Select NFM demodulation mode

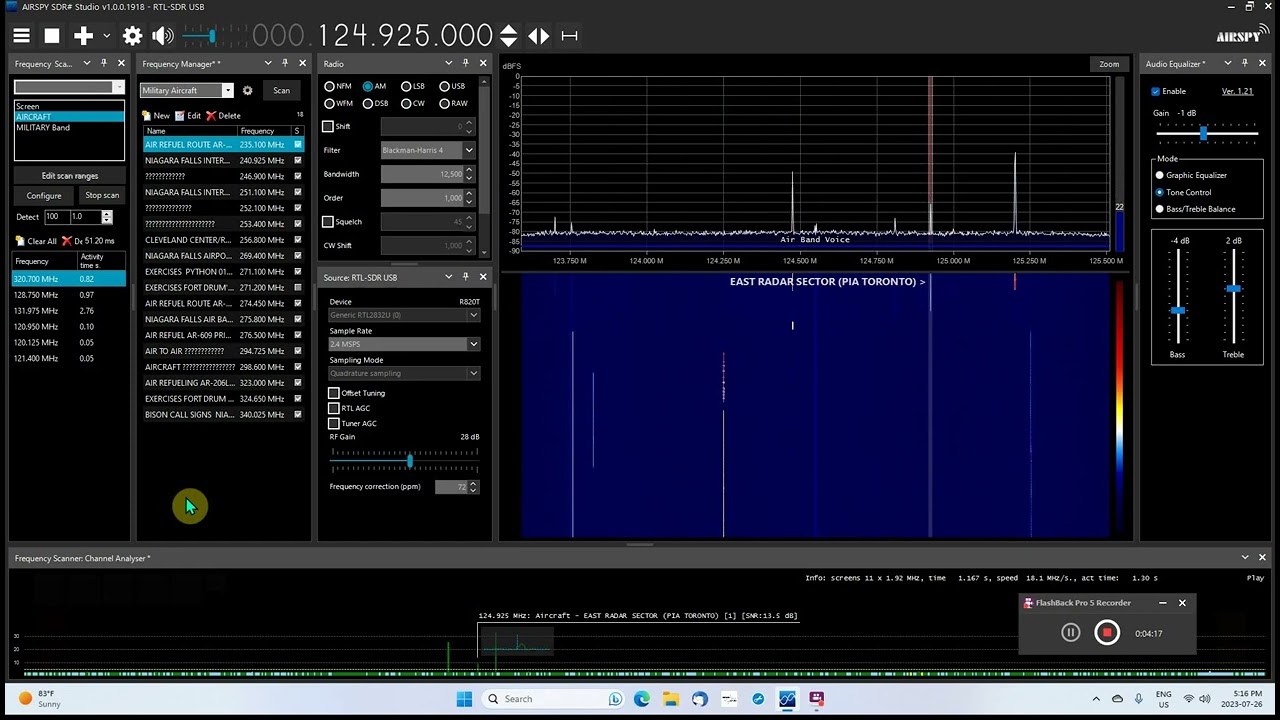[339, 86]
